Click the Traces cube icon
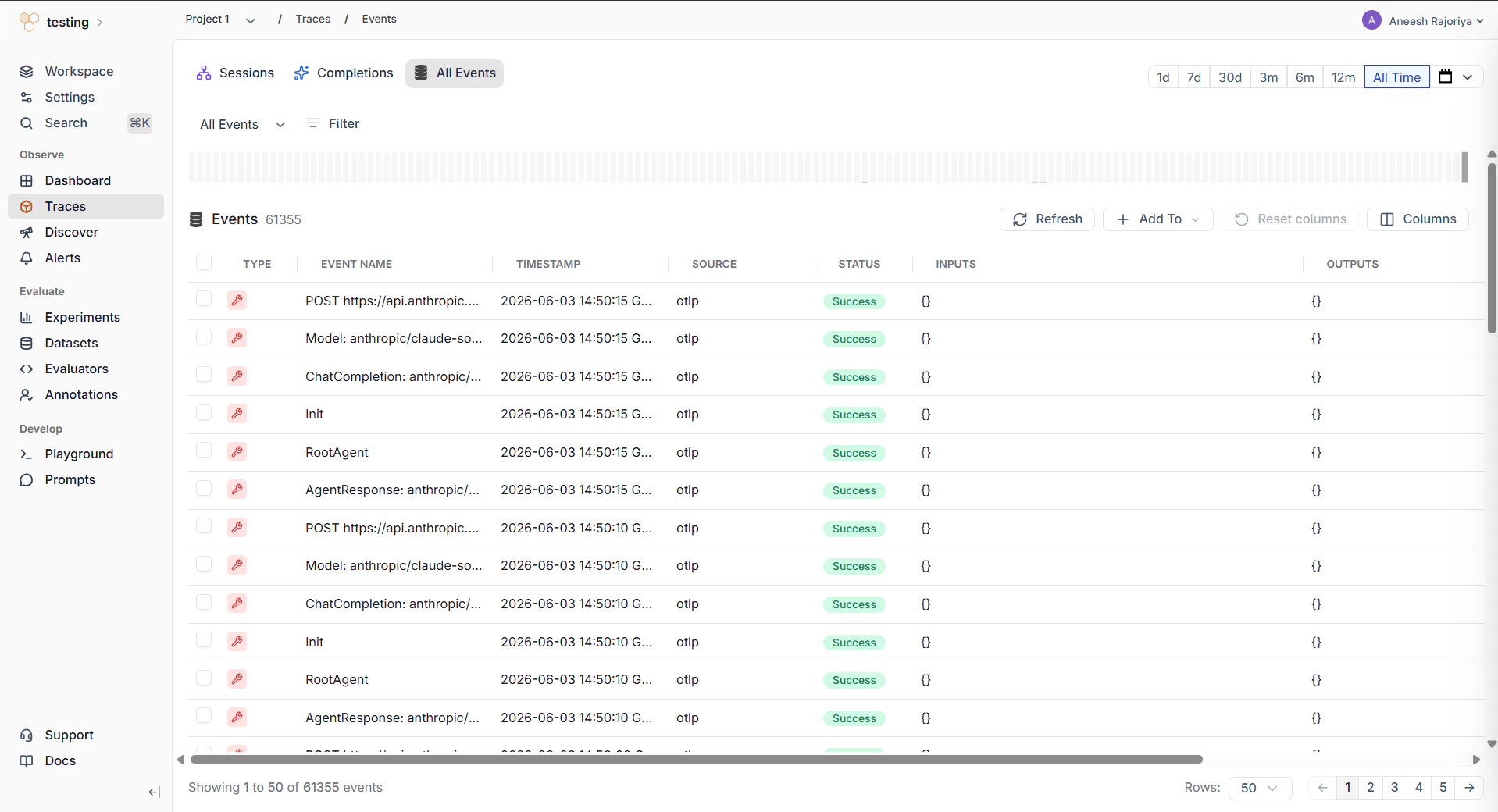This screenshot has height=812, width=1498. pos(27,207)
